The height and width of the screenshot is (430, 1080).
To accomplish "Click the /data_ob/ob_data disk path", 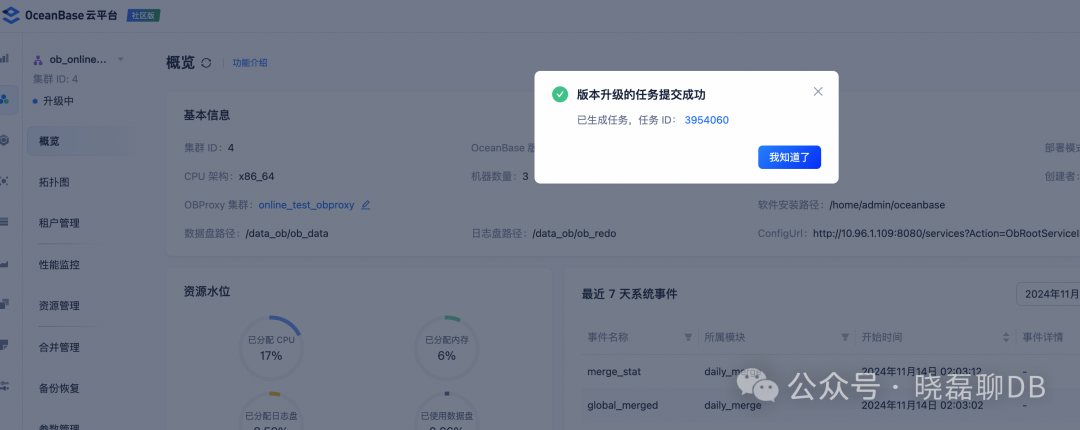I will click(287, 233).
